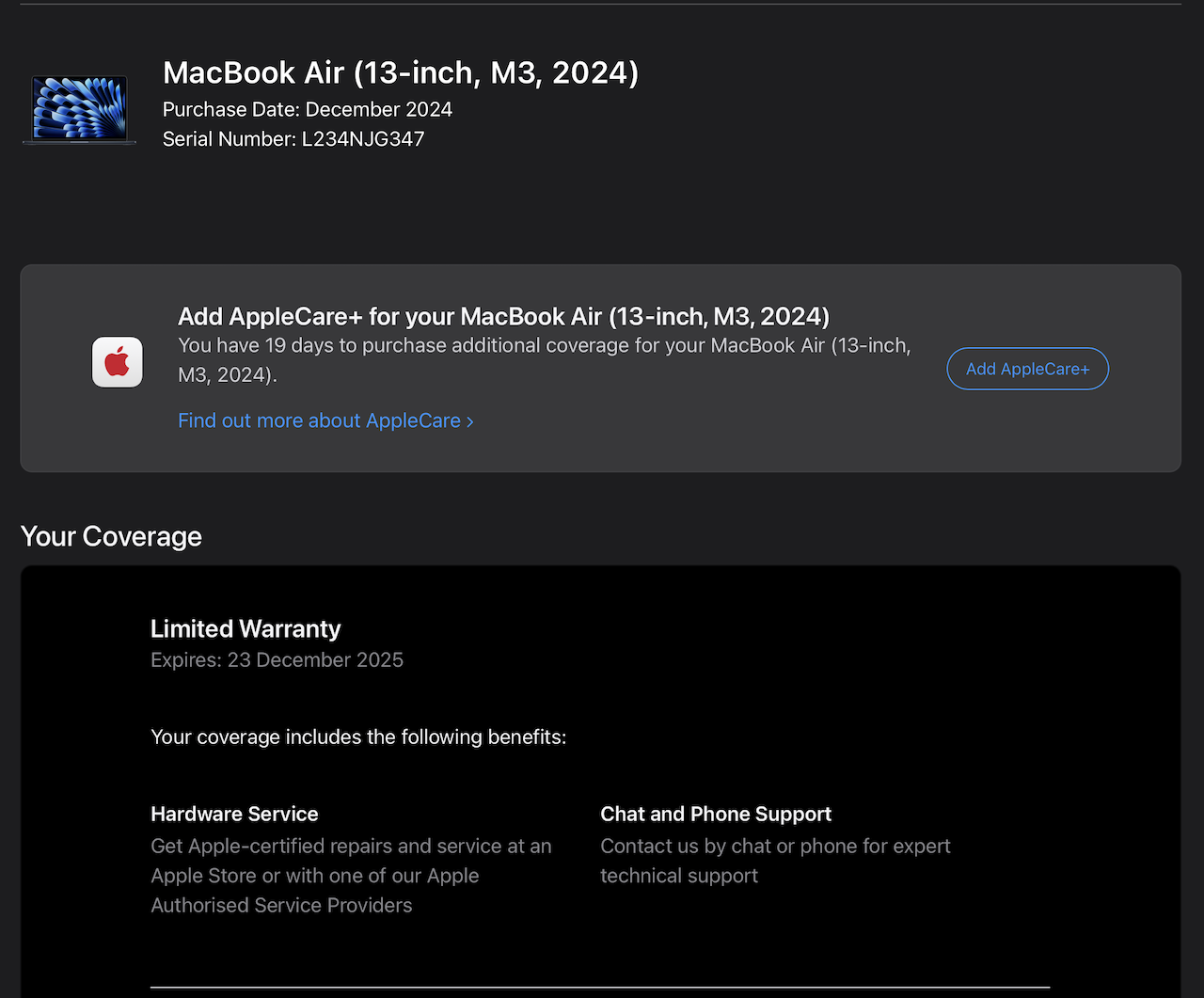
Task: Click the Hardware Service heading
Action: pos(234,814)
